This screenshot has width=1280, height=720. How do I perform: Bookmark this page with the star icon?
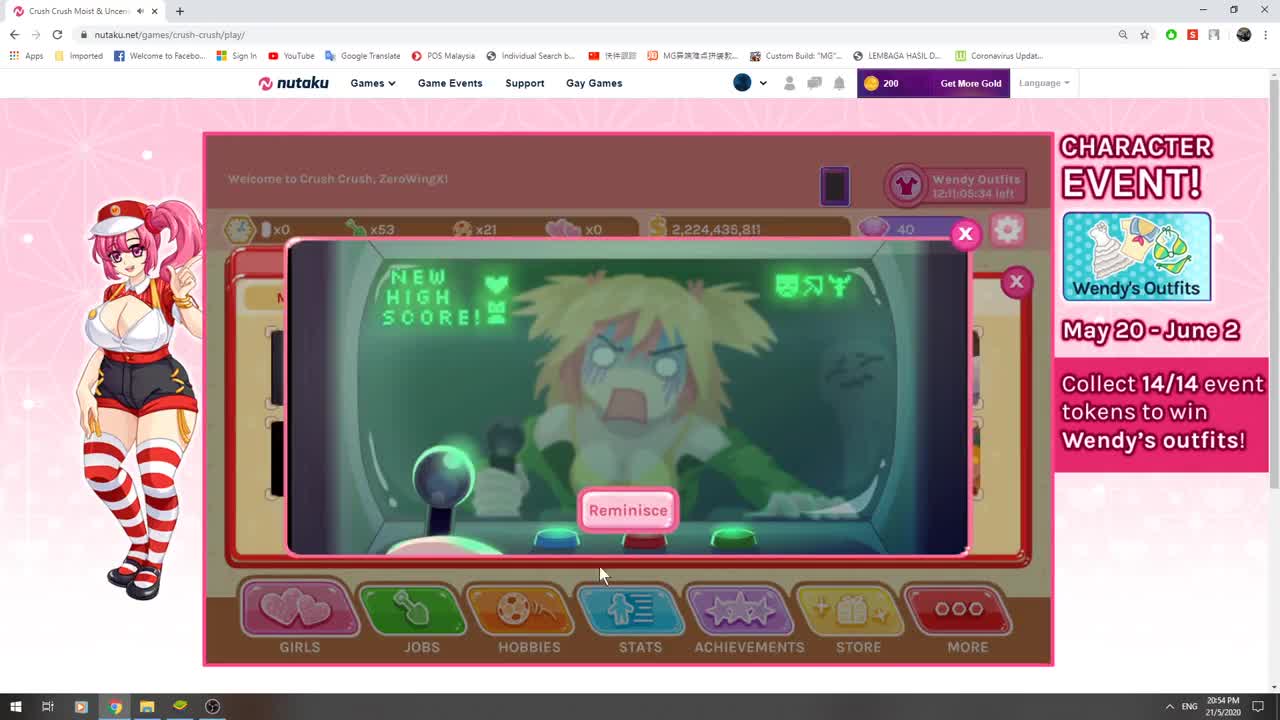(x=1144, y=34)
